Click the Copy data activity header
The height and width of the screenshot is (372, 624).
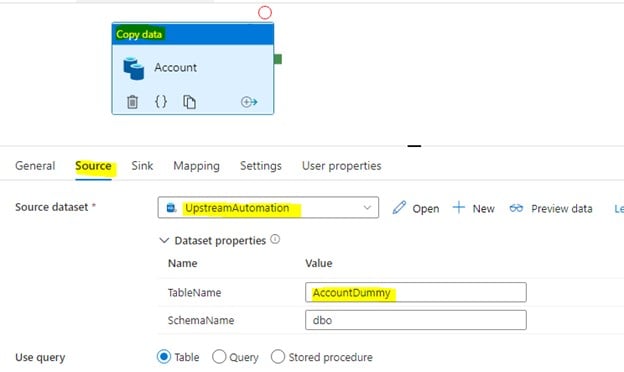[x=193, y=34]
